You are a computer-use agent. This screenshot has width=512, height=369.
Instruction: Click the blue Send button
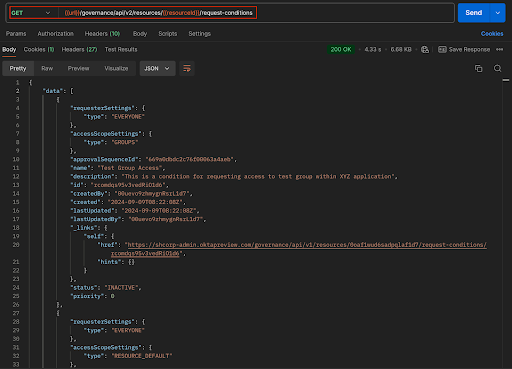coord(474,13)
